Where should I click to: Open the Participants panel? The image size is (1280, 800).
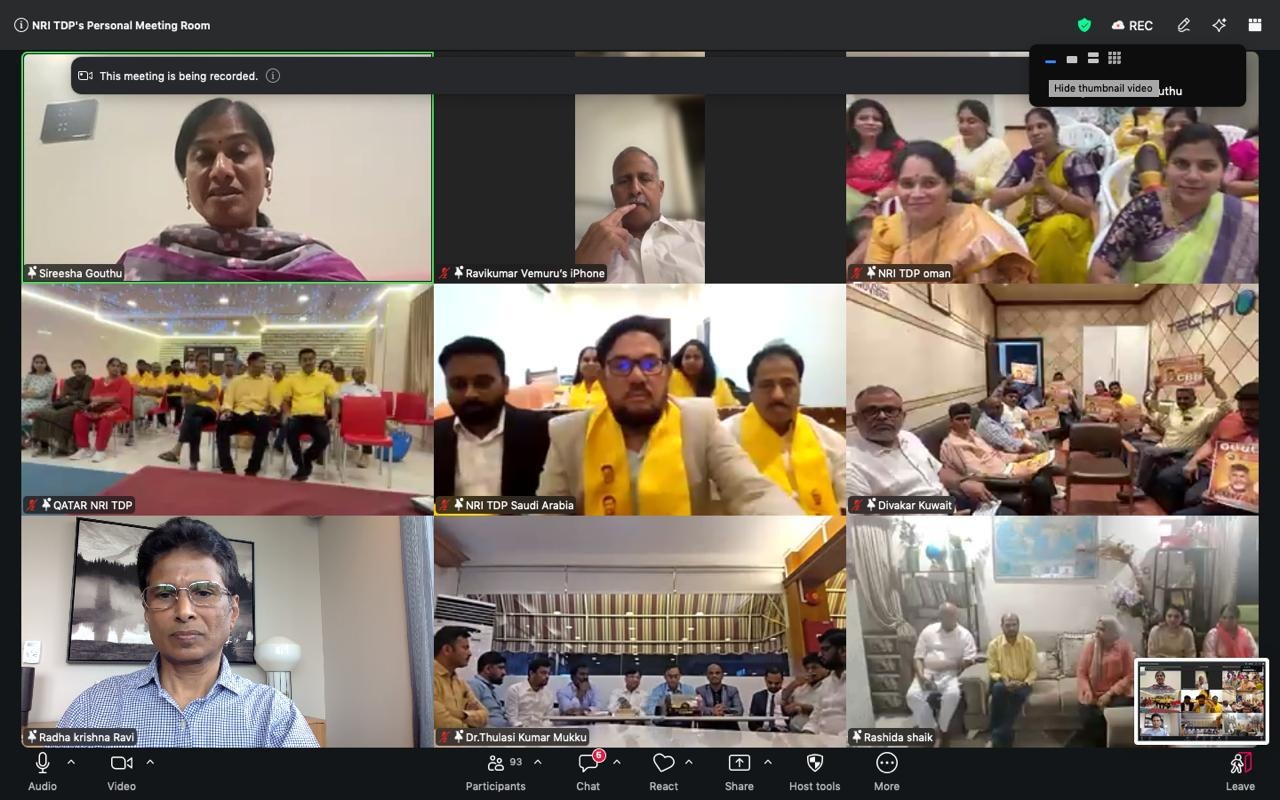tap(496, 771)
